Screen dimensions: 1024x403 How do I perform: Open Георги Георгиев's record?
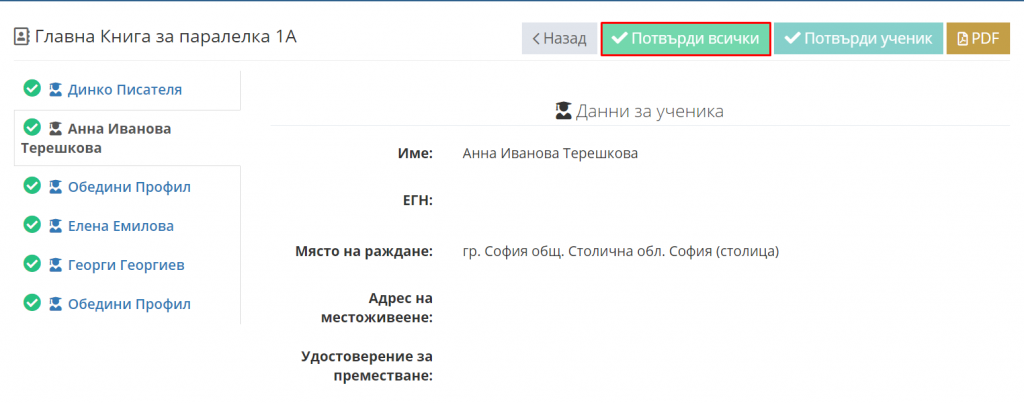pos(126,265)
